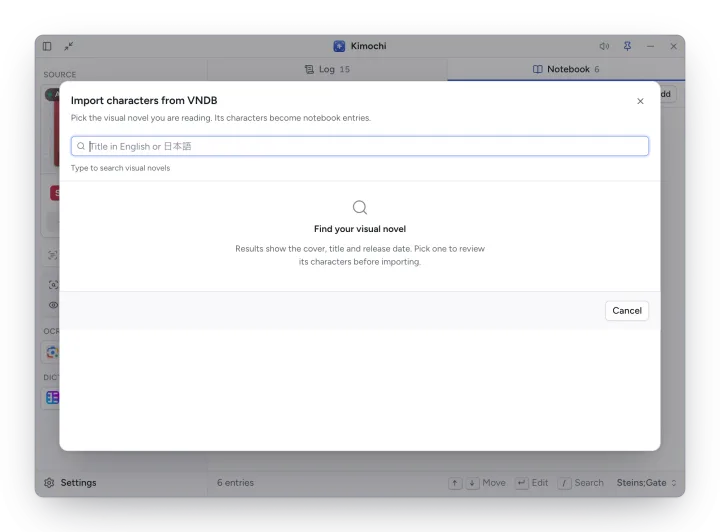Toggle the eye visibility icon in the sidebar
Viewport: 720px width, 532px height.
pos(53,305)
